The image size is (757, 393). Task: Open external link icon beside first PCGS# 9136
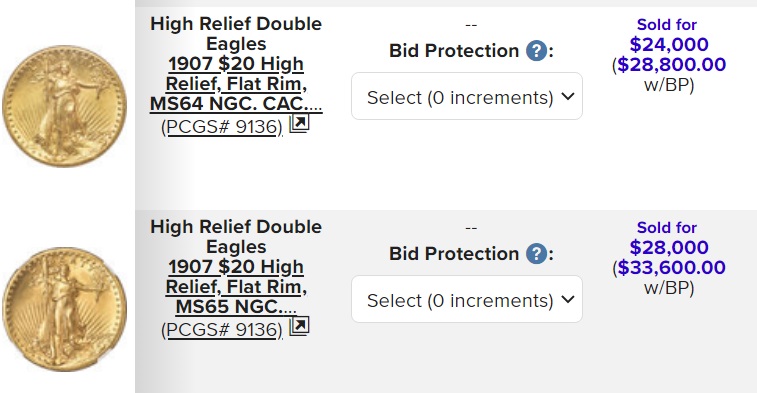299,124
